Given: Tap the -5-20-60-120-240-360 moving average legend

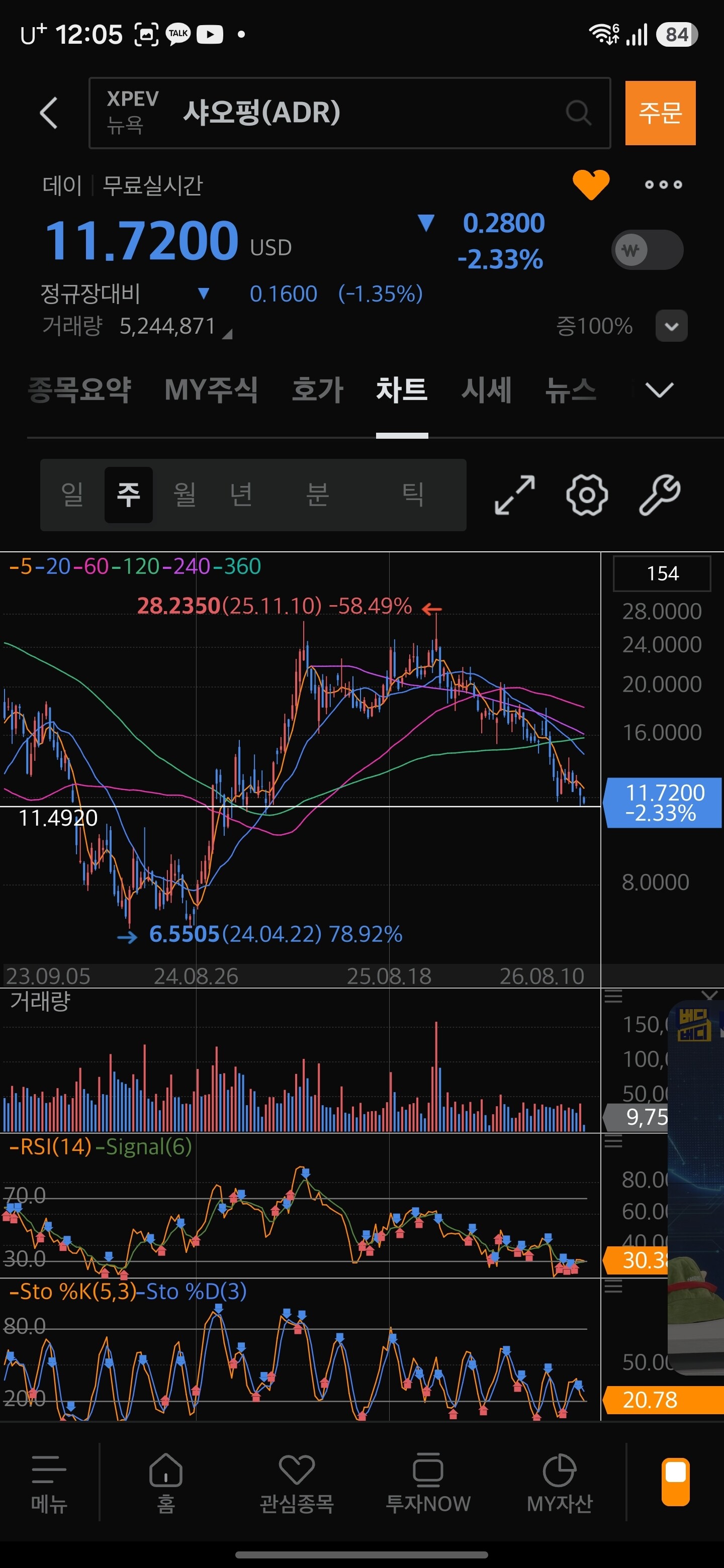Looking at the screenshot, I should coord(135,567).
